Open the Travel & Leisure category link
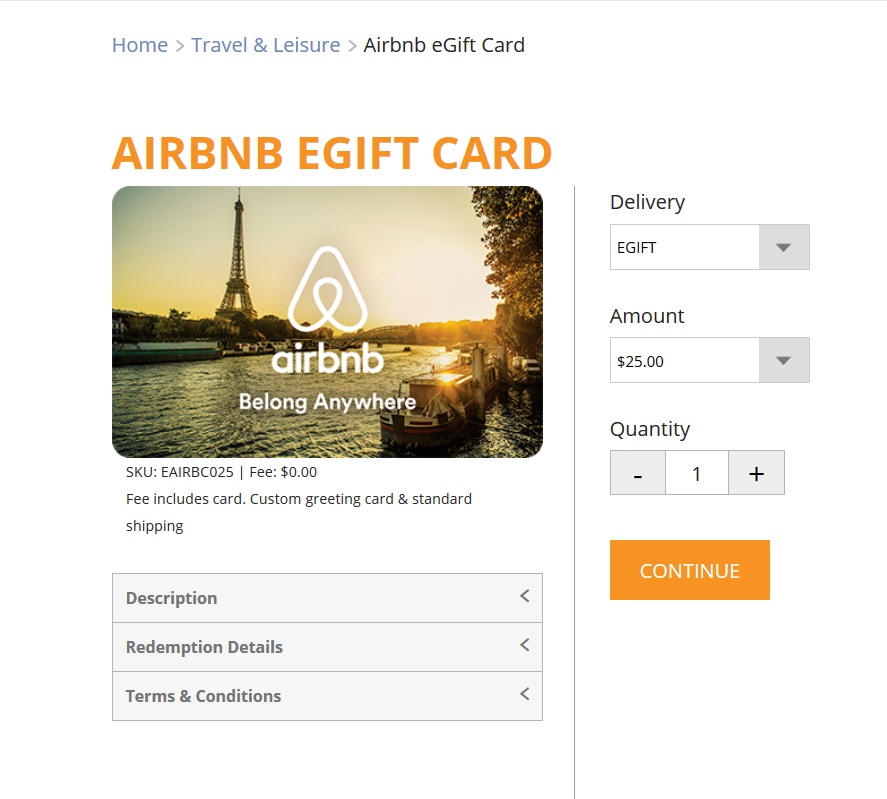 [265, 44]
